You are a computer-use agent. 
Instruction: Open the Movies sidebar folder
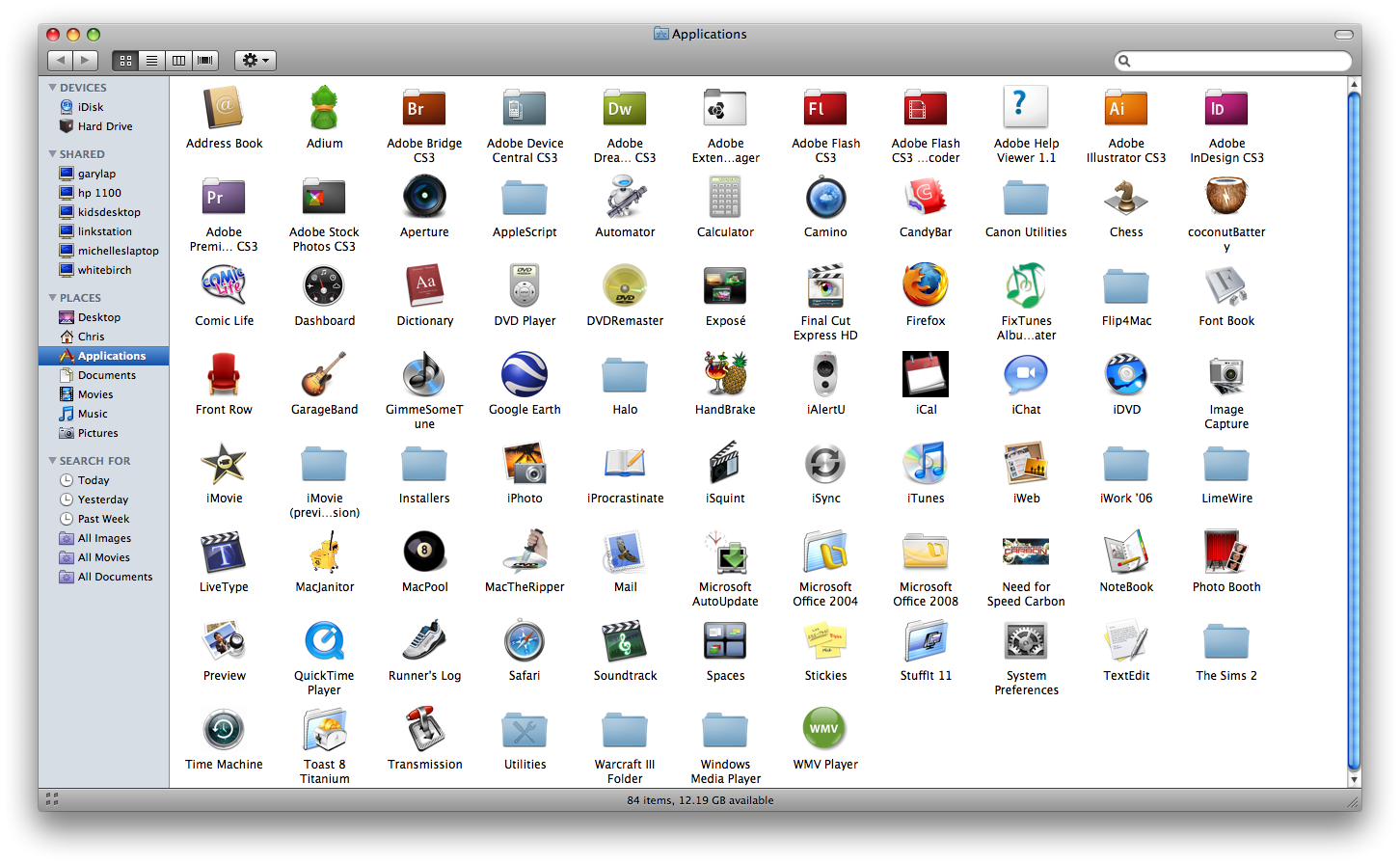(104, 394)
